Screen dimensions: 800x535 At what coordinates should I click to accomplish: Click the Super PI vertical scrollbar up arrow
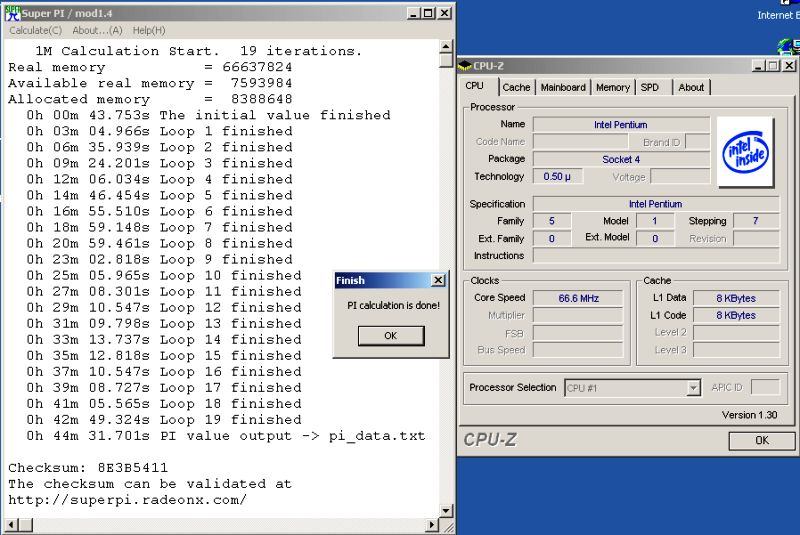[446, 47]
